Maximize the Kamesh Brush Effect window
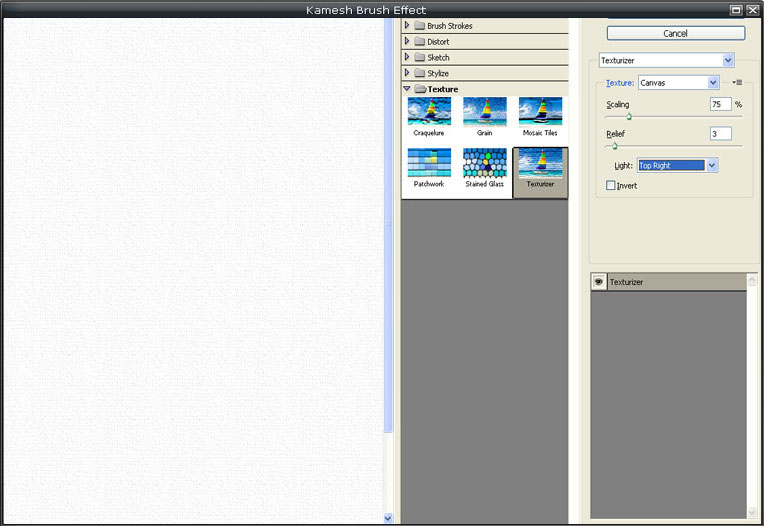 pos(736,10)
